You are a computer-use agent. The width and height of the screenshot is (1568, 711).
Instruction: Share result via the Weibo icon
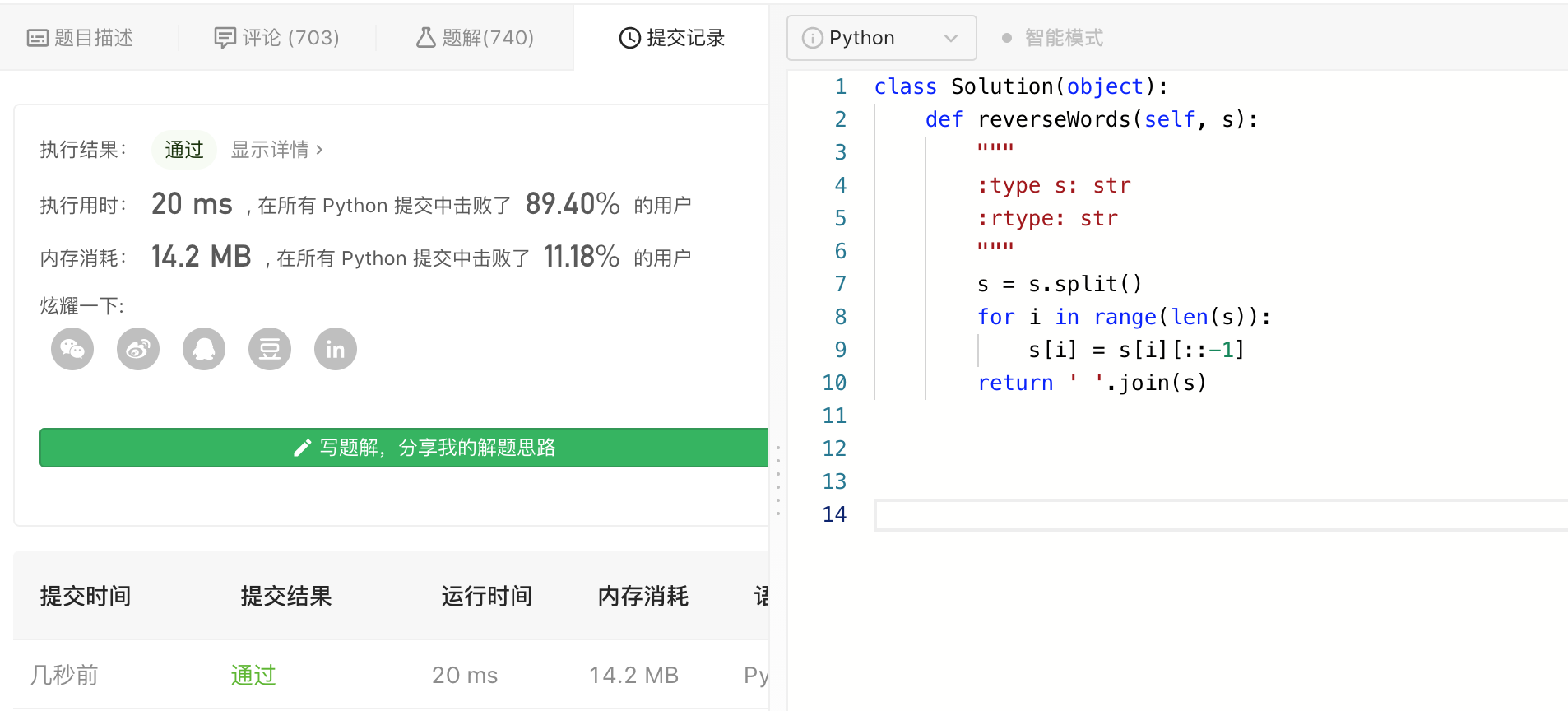point(138,349)
